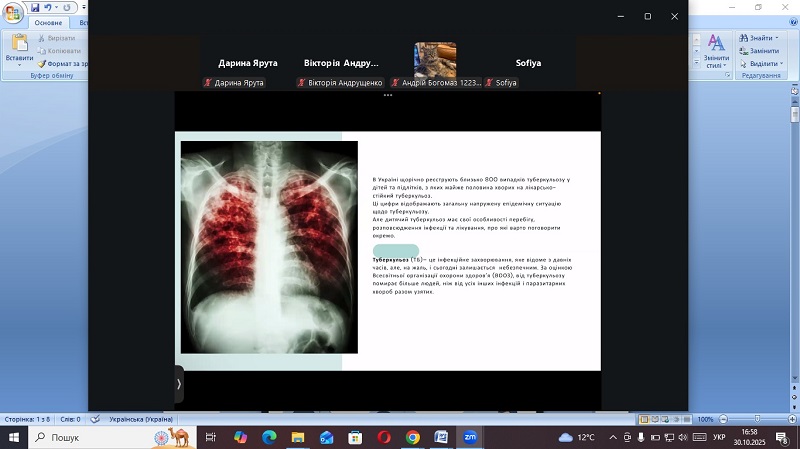The width and height of the screenshot is (800, 449).
Task: Click the Replace (Замінити) button
Action: [x=759, y=51]
